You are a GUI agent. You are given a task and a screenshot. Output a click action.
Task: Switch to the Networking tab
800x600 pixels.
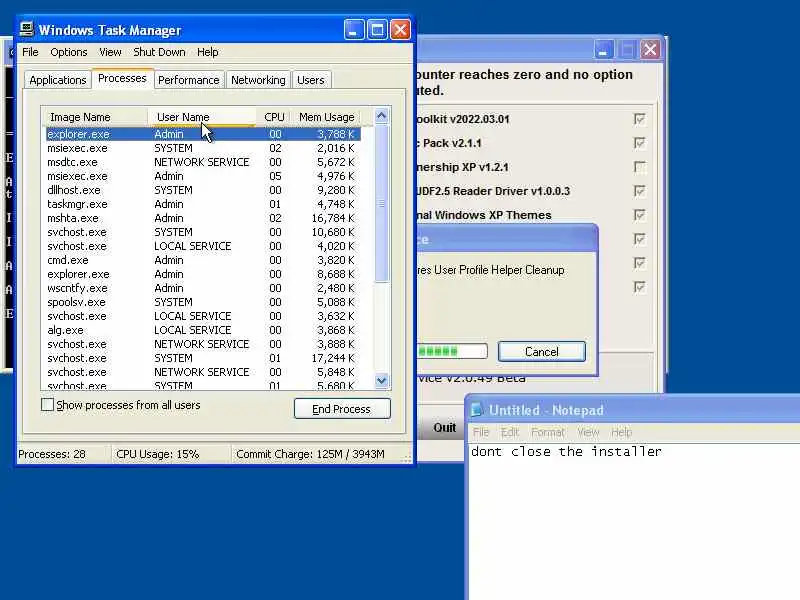258,80
